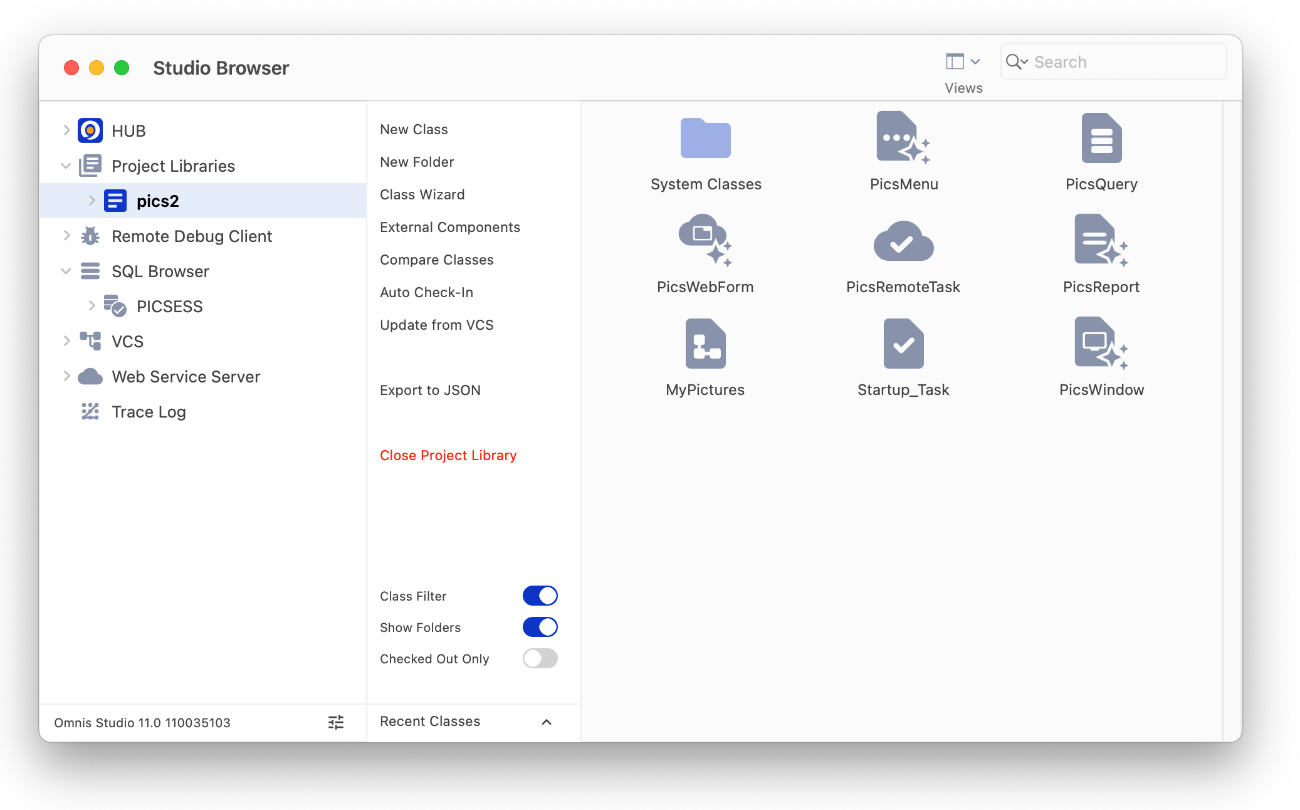Collapse the SQL Browser node
Viewport: 1300px width, 810px height.
point(66,271)
